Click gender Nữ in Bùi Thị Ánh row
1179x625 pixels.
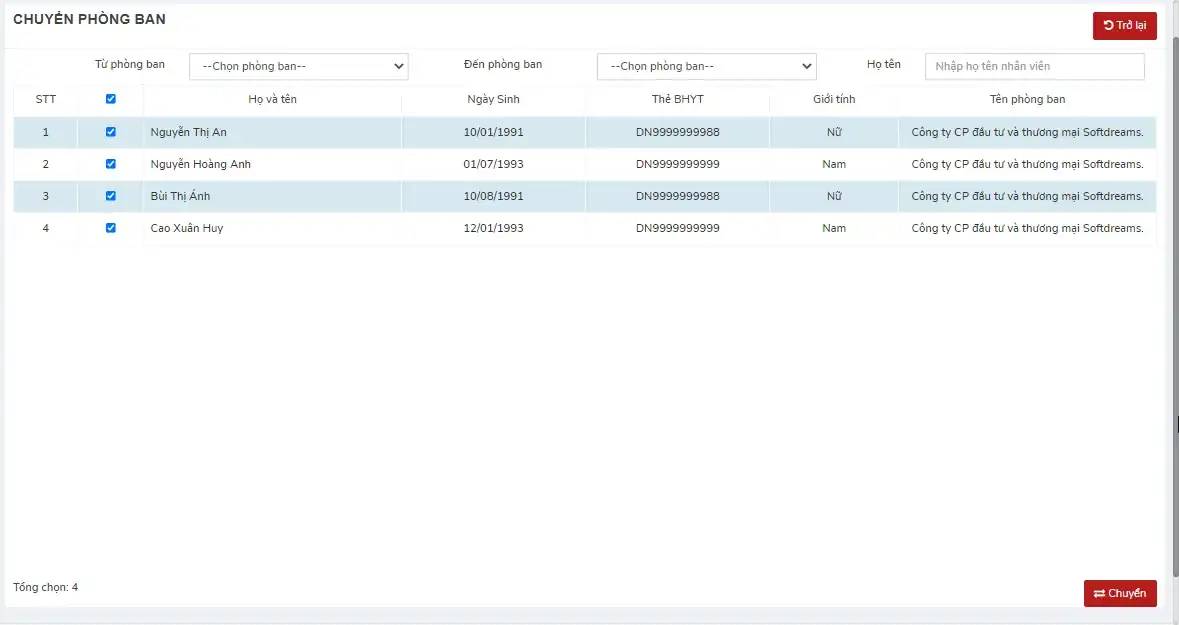pyautogui.click(x=834, y=196)
